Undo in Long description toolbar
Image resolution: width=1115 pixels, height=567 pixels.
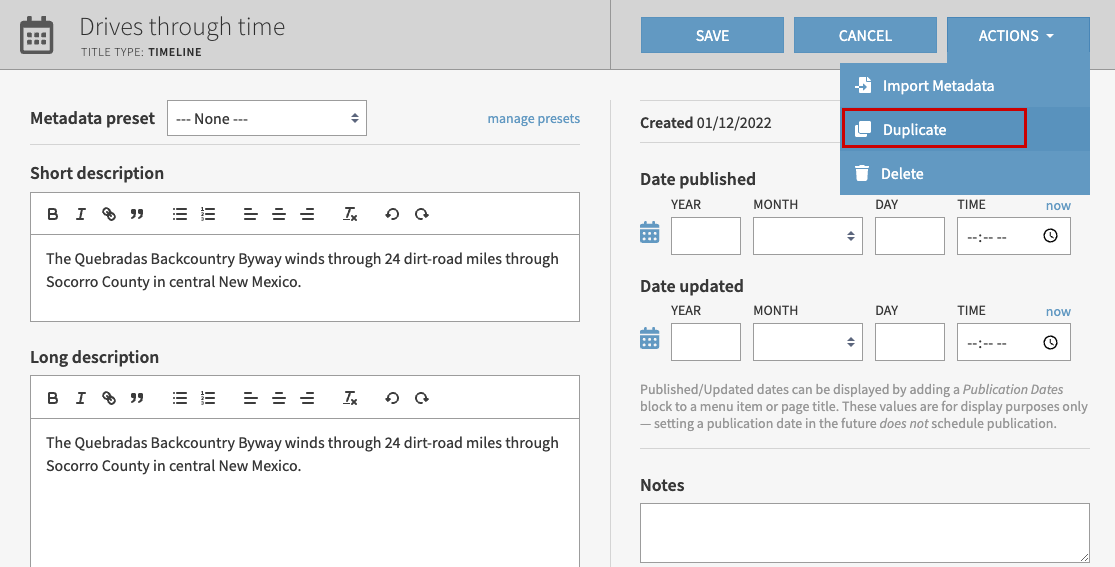(x=392, y=398)
